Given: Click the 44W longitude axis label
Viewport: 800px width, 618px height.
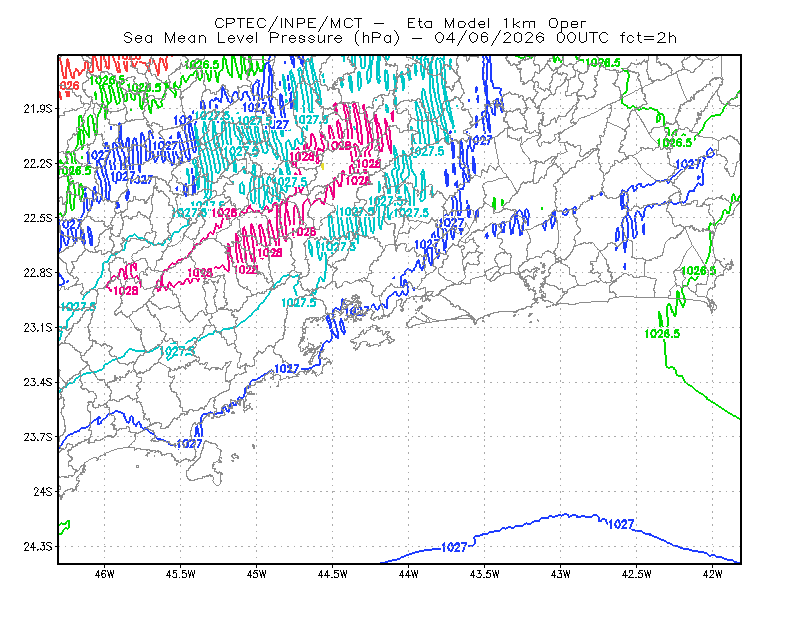Looking at the screenshot, I should tap(409, 574).
